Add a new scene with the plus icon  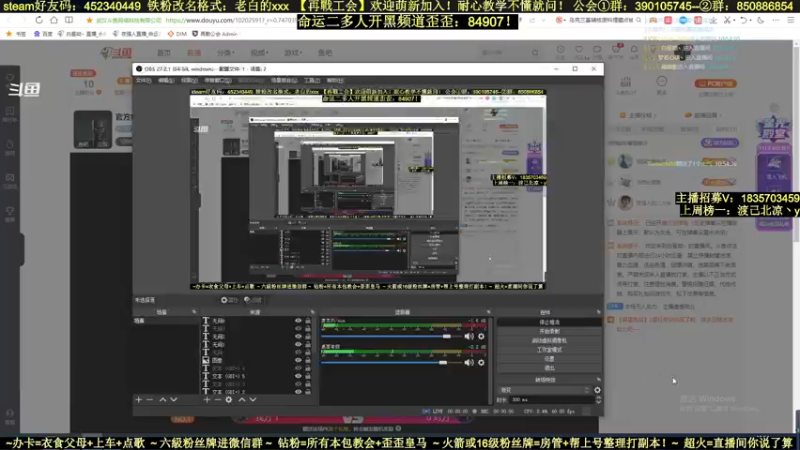139,399
